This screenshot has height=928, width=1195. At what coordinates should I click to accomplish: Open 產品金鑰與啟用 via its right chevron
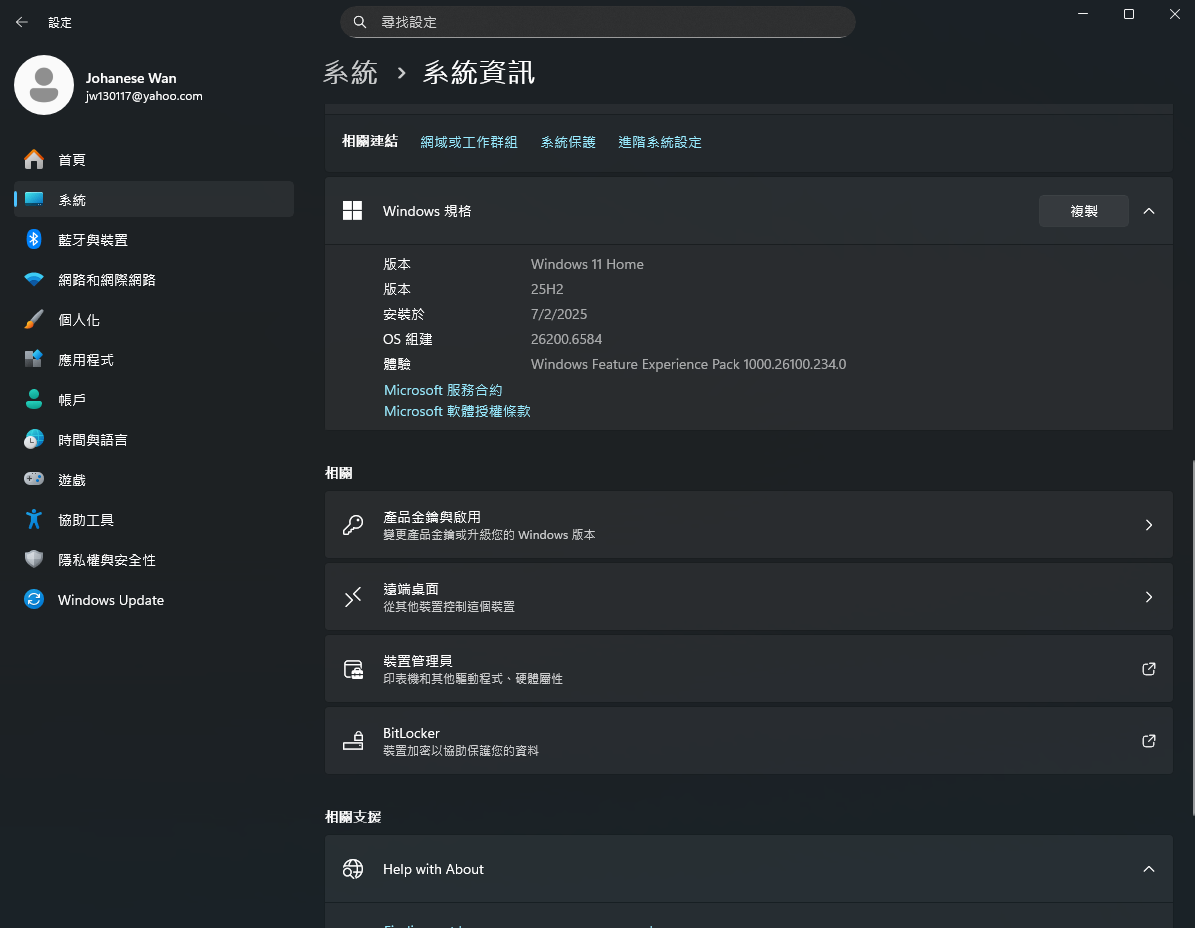[x=1149, y=525]
